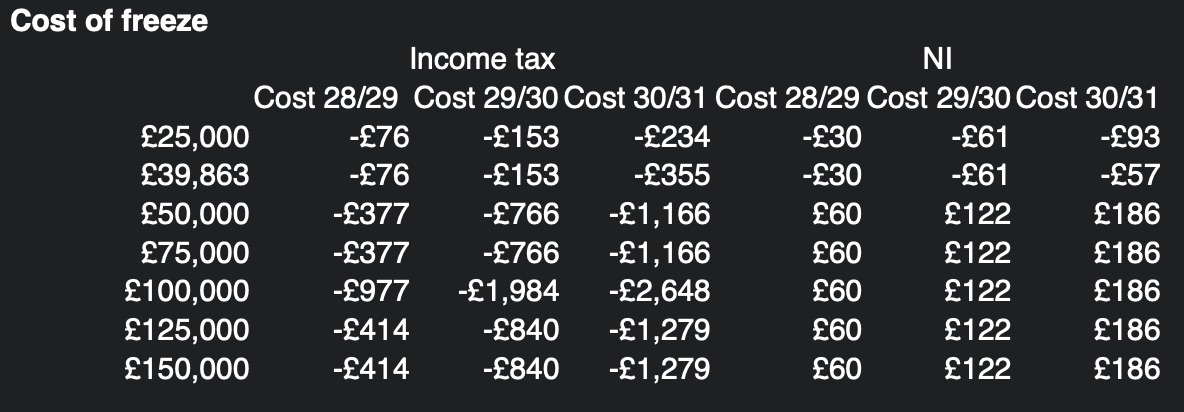The height and width of the screenshot is (412, 1184).
Task: Select the -£234 income tax cell
Action: [x=671, y=137]
